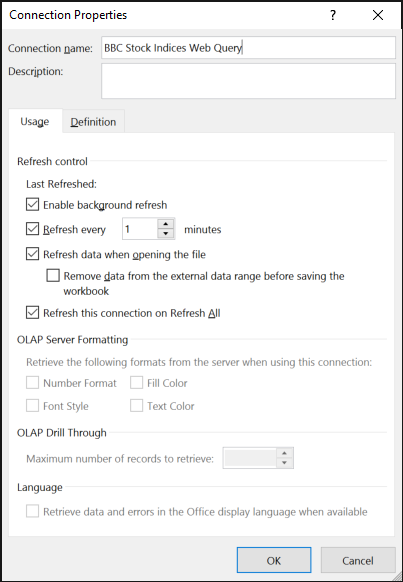This screenshot has width=403, height=582.
Task: Click the Help question mark icon
Action: click(x=333, y=15)
